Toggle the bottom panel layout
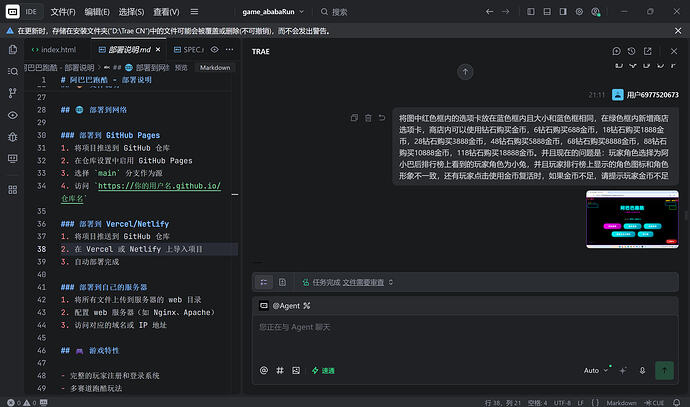The width and height of the screenshot is (690, 407). pos(547,12)
